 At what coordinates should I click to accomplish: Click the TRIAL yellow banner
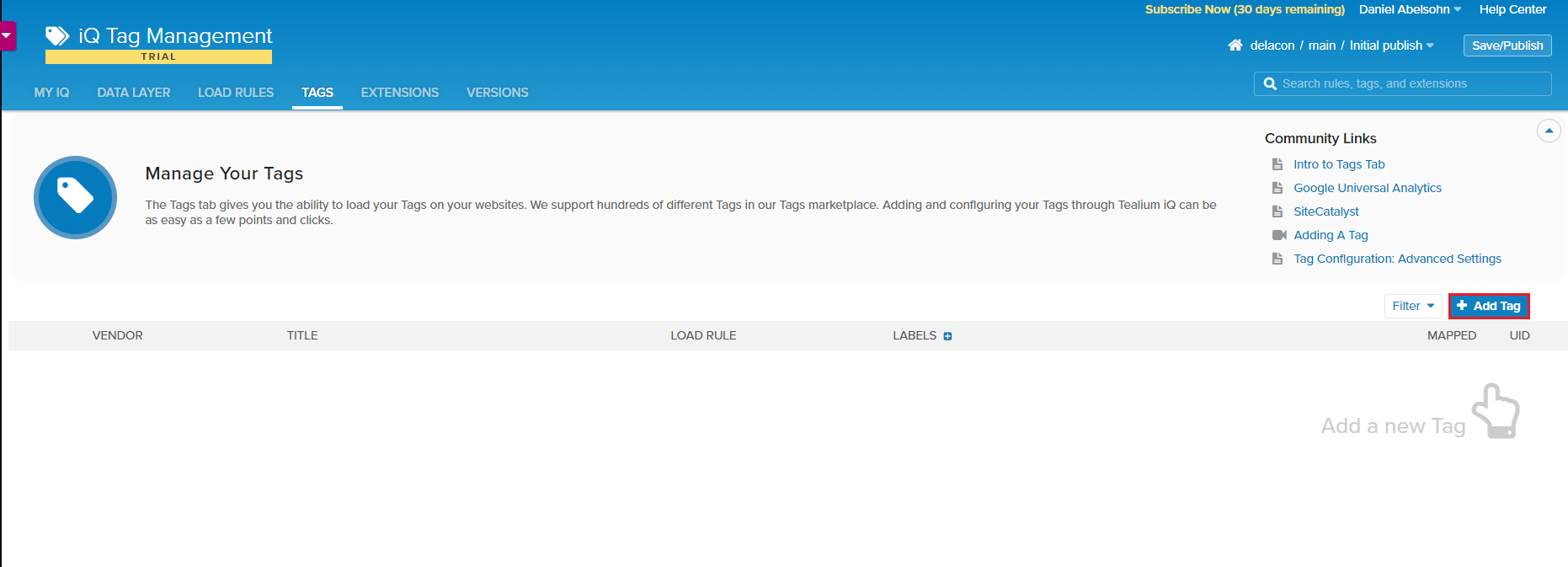click(x=158, y=56)
